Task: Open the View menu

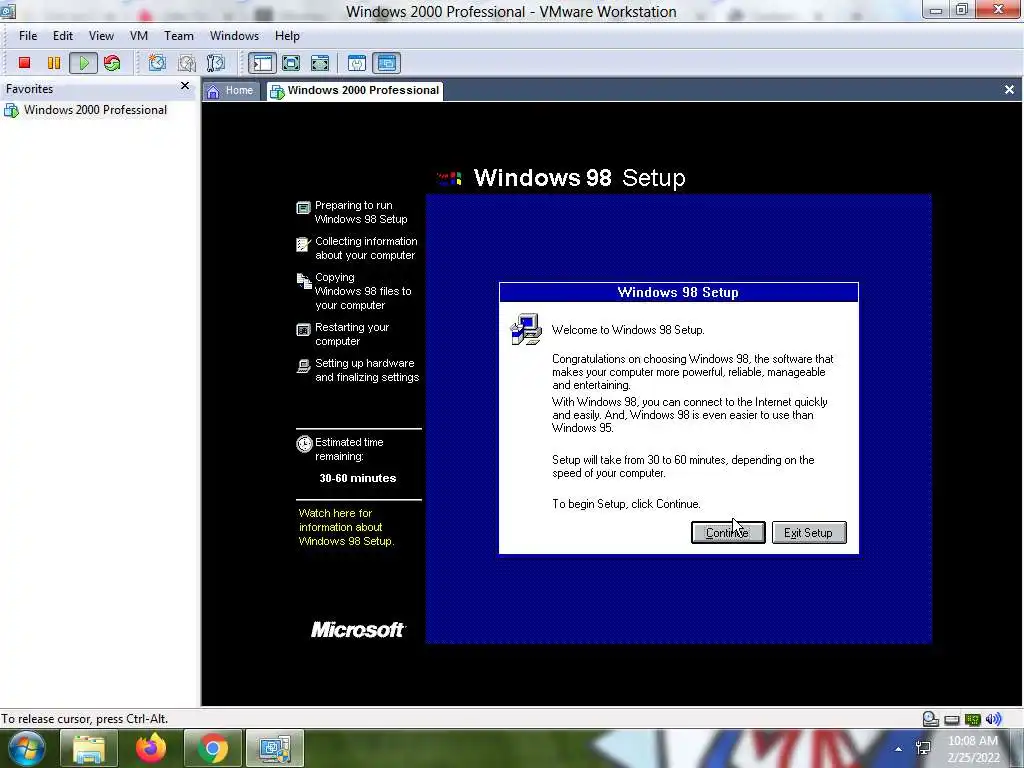Action: (101, 36)
